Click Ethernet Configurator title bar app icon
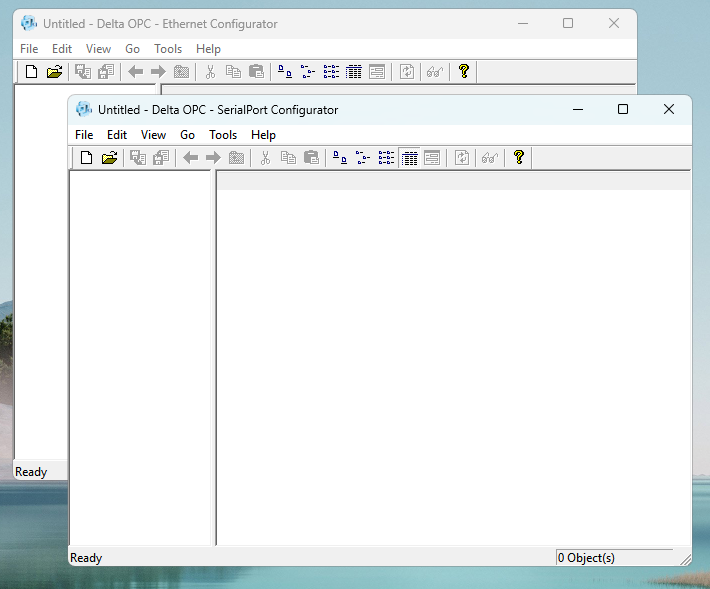Viewport: 710px width, 589px height. click(x=29, y=23)
